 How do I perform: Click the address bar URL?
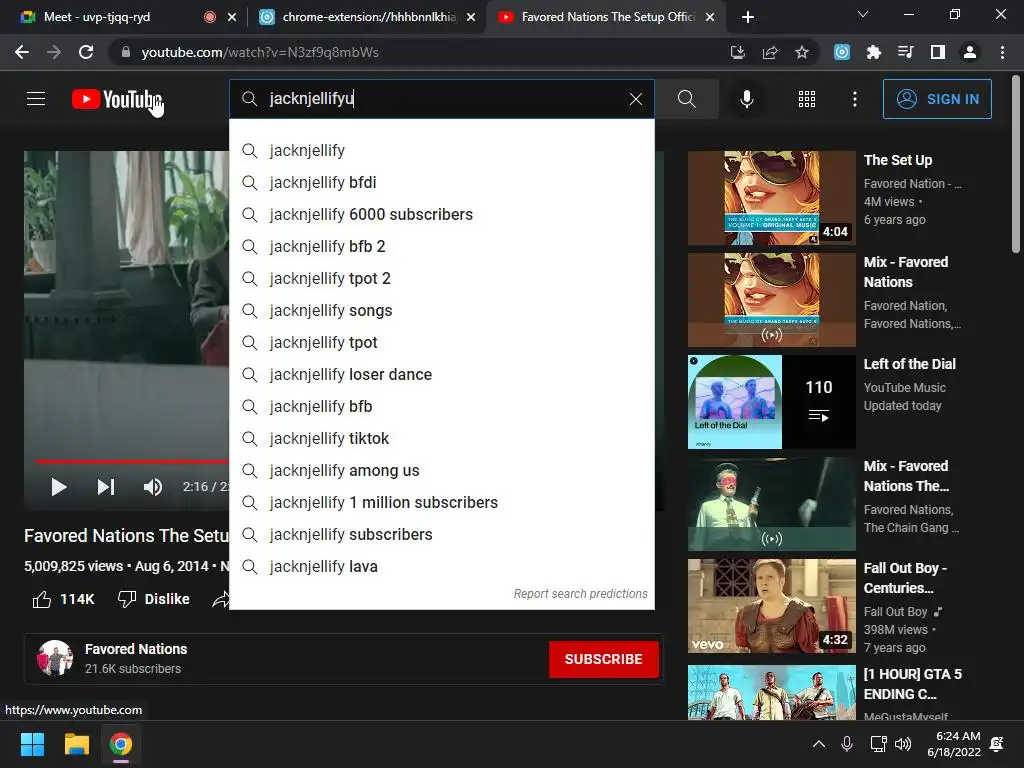[x=260, y=52]
